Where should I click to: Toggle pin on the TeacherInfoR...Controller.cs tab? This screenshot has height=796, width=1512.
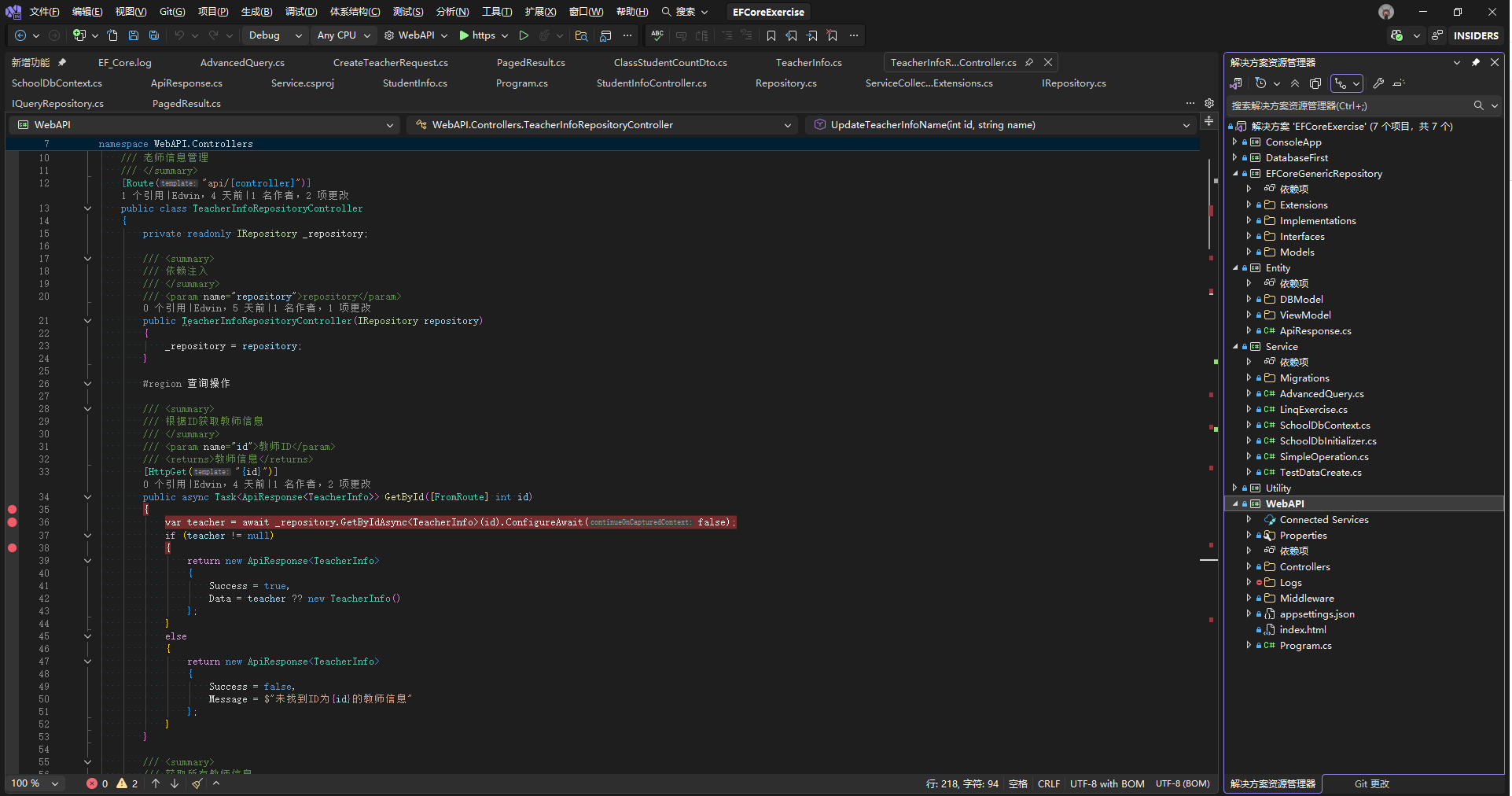click(1029, 62)
